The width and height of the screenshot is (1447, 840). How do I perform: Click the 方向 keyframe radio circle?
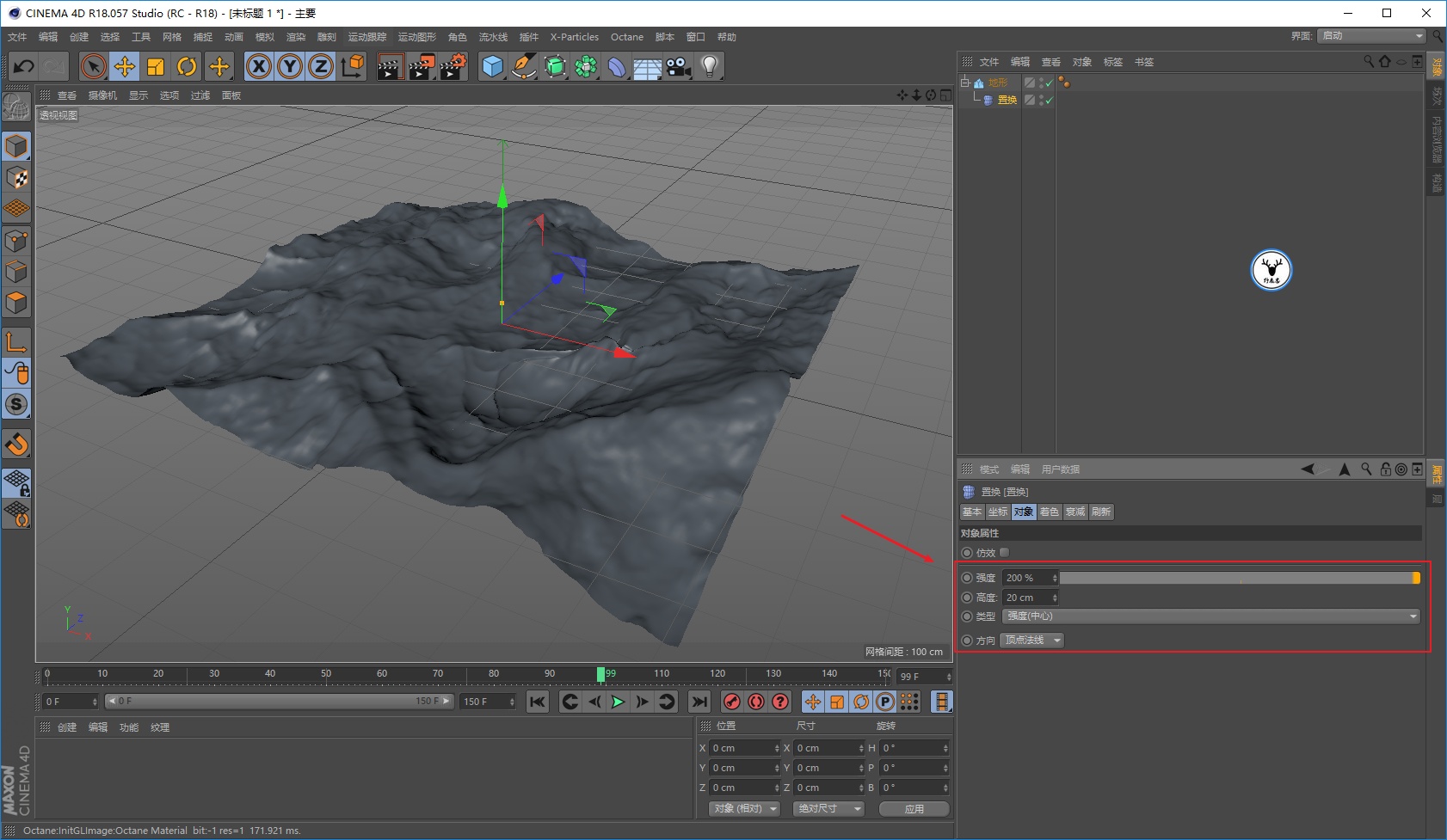coord(967,641)
